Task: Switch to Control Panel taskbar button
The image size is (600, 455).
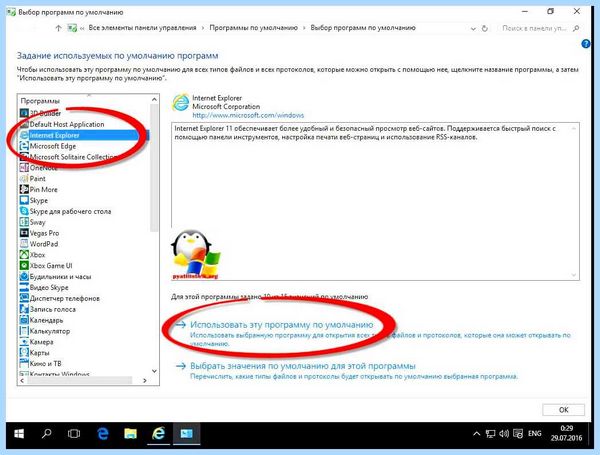Action: pyautogui.click(x=186, y=434)
